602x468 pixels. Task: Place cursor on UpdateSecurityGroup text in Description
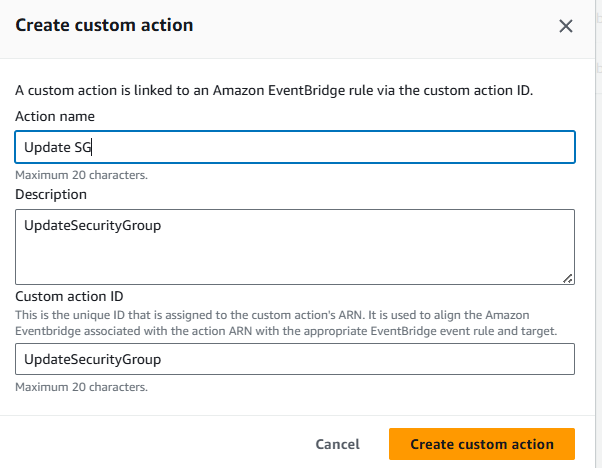(x=93, y=225)
